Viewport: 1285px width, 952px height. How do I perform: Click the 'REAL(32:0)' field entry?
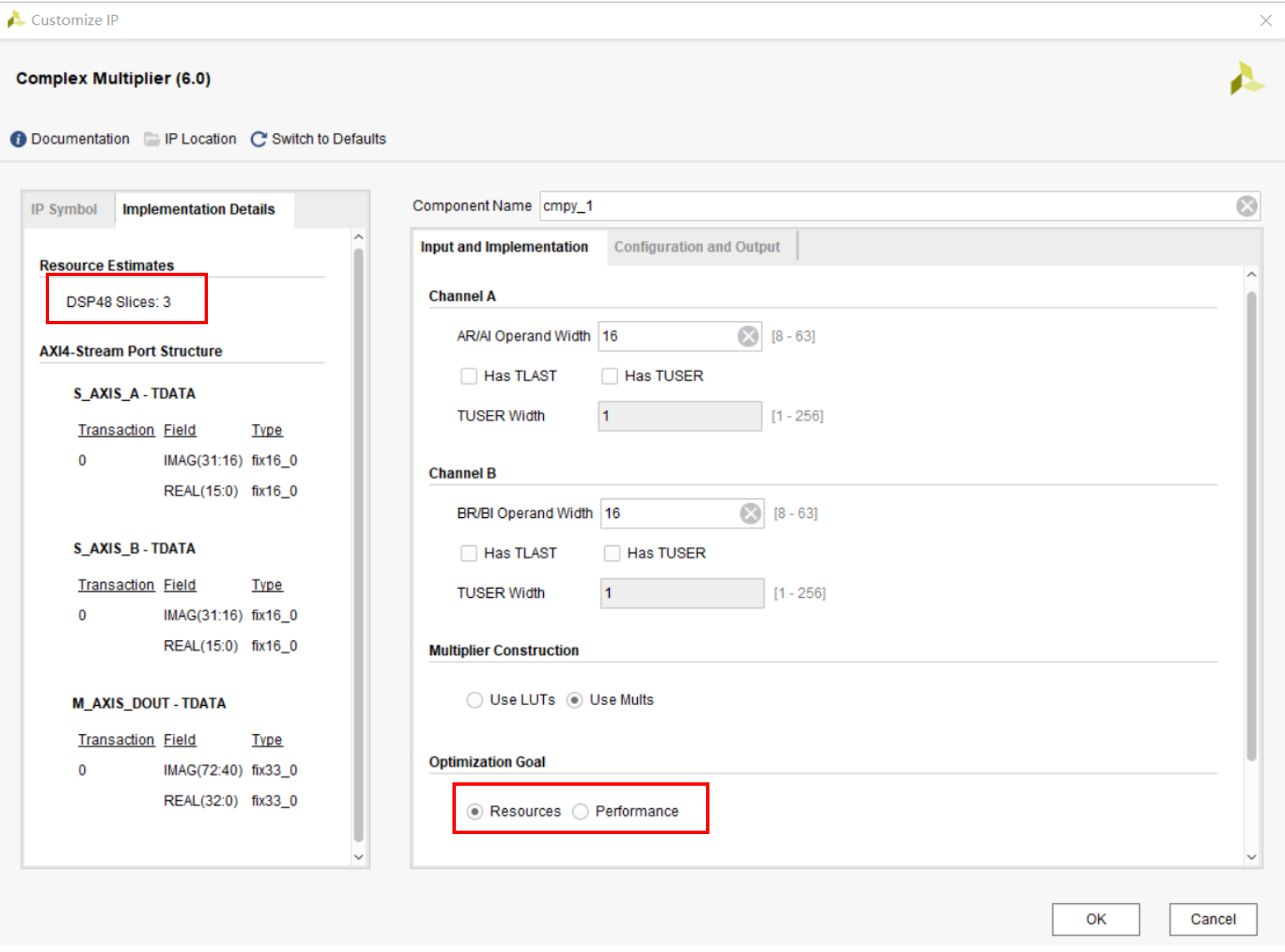[200, 801]
